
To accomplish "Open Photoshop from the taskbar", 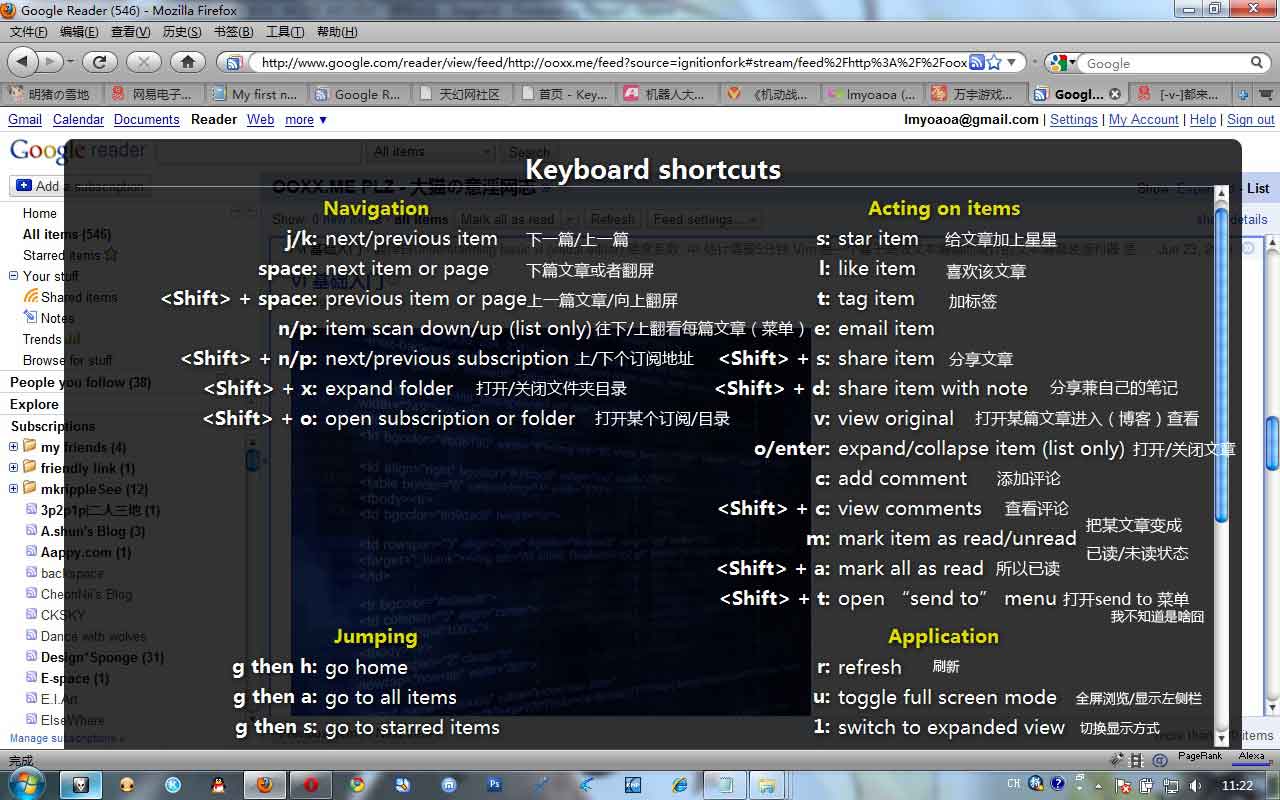I will tap(495, 785).
